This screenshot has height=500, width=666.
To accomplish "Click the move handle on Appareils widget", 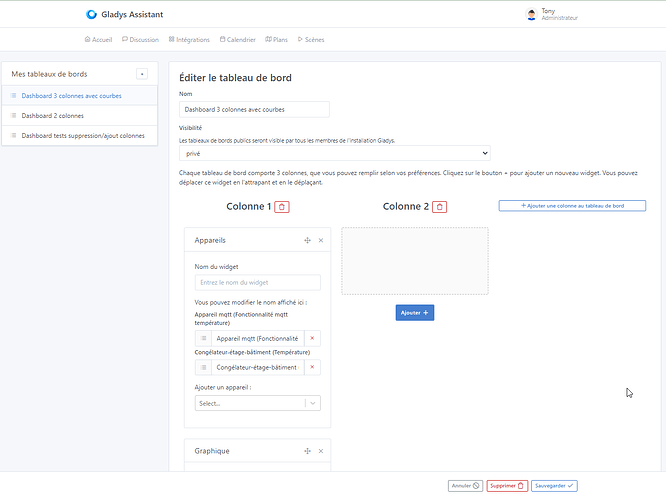I will pos(307,241).
